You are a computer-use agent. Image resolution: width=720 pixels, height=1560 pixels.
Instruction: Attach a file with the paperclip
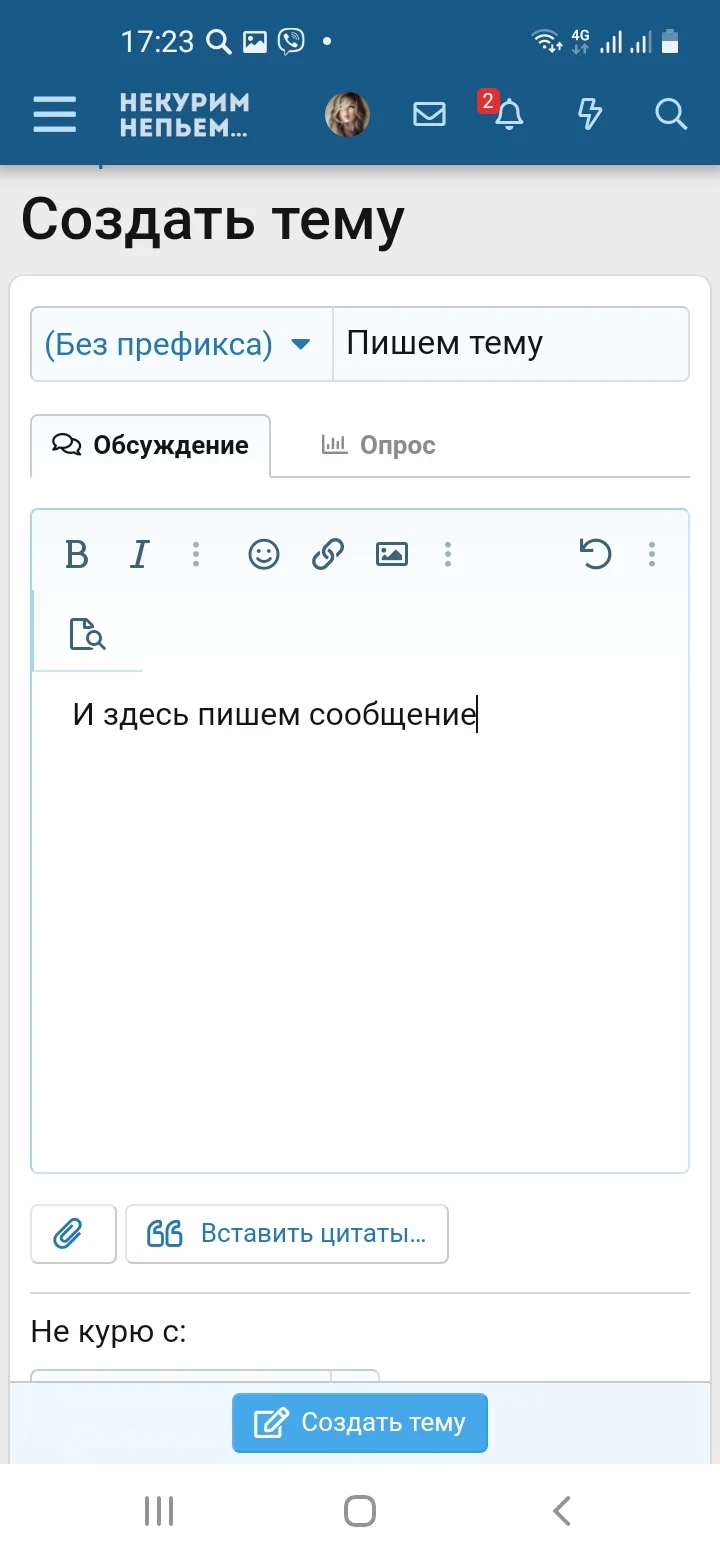72,1233
